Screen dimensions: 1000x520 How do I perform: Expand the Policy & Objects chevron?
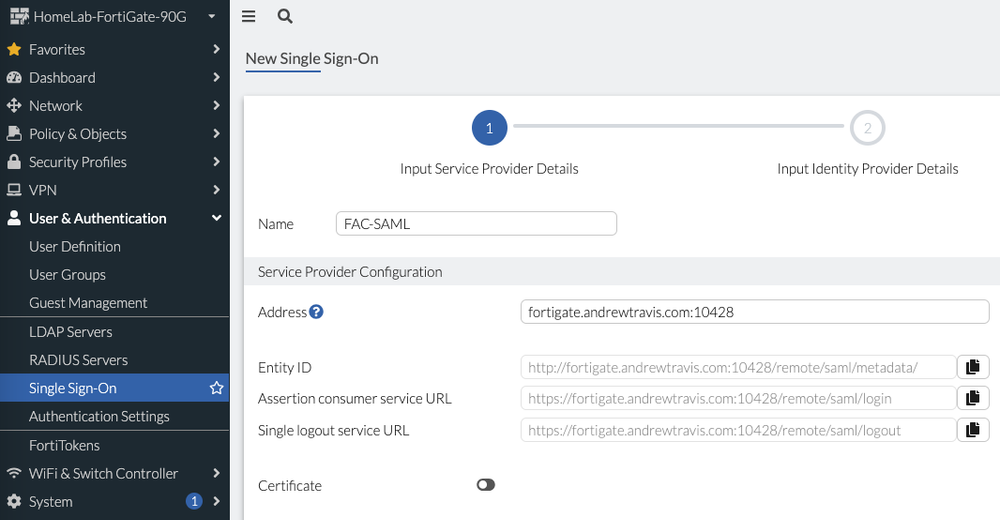pos(216,133)
